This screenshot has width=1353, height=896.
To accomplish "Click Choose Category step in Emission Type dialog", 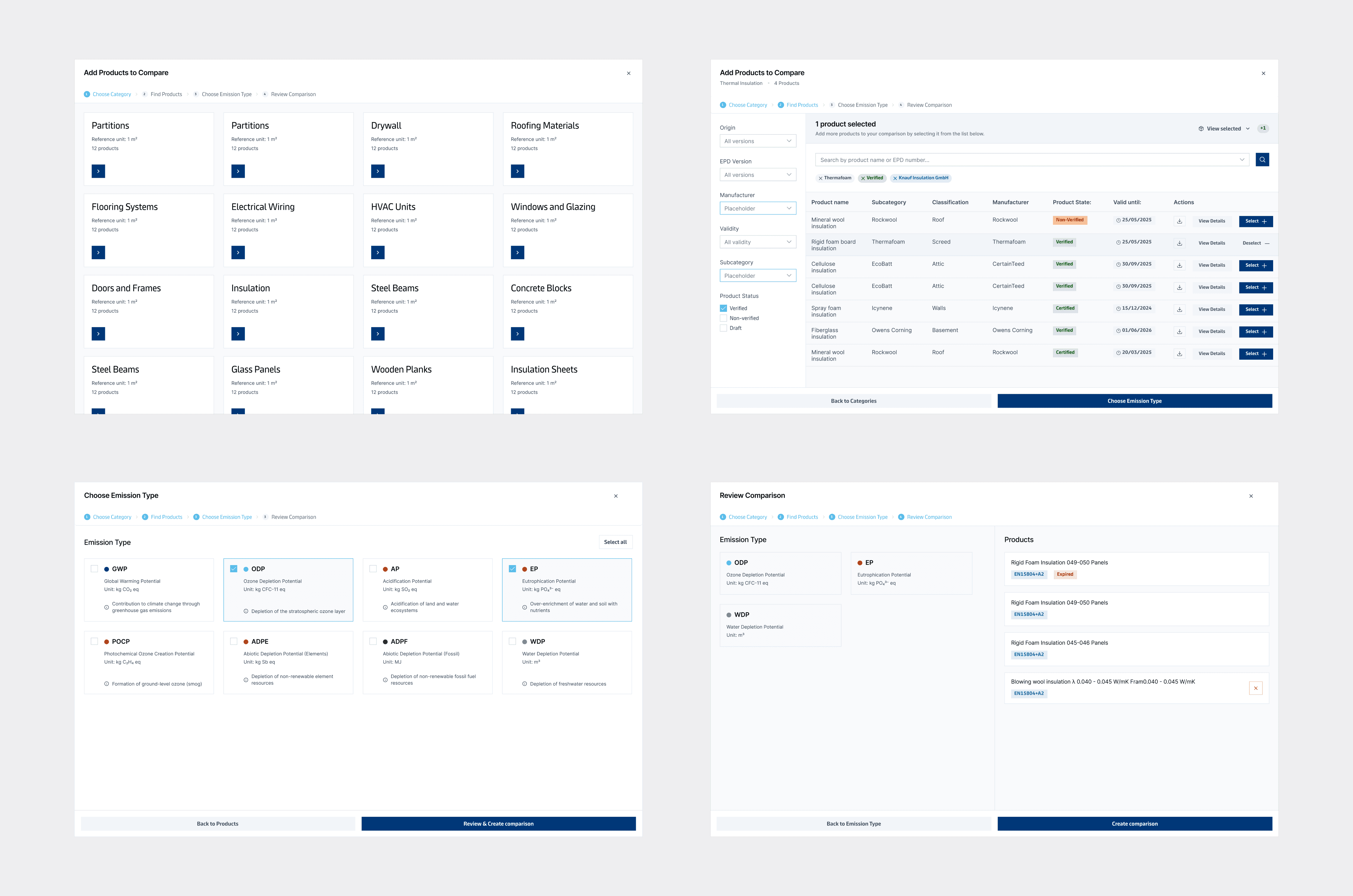I will 111,517.
